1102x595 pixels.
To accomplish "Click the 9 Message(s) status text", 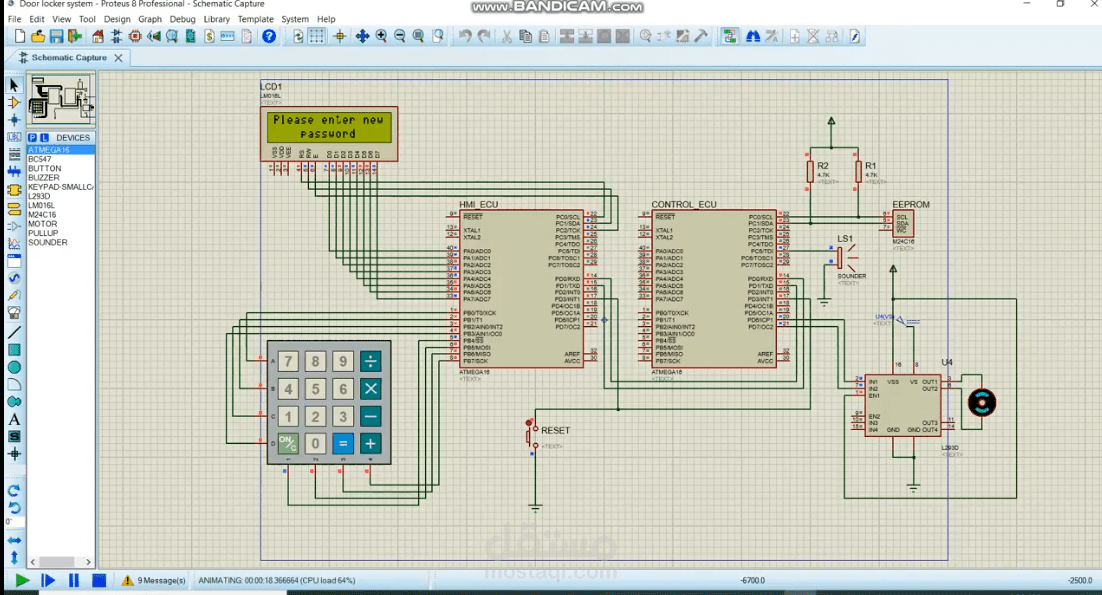I will [162, 580].
